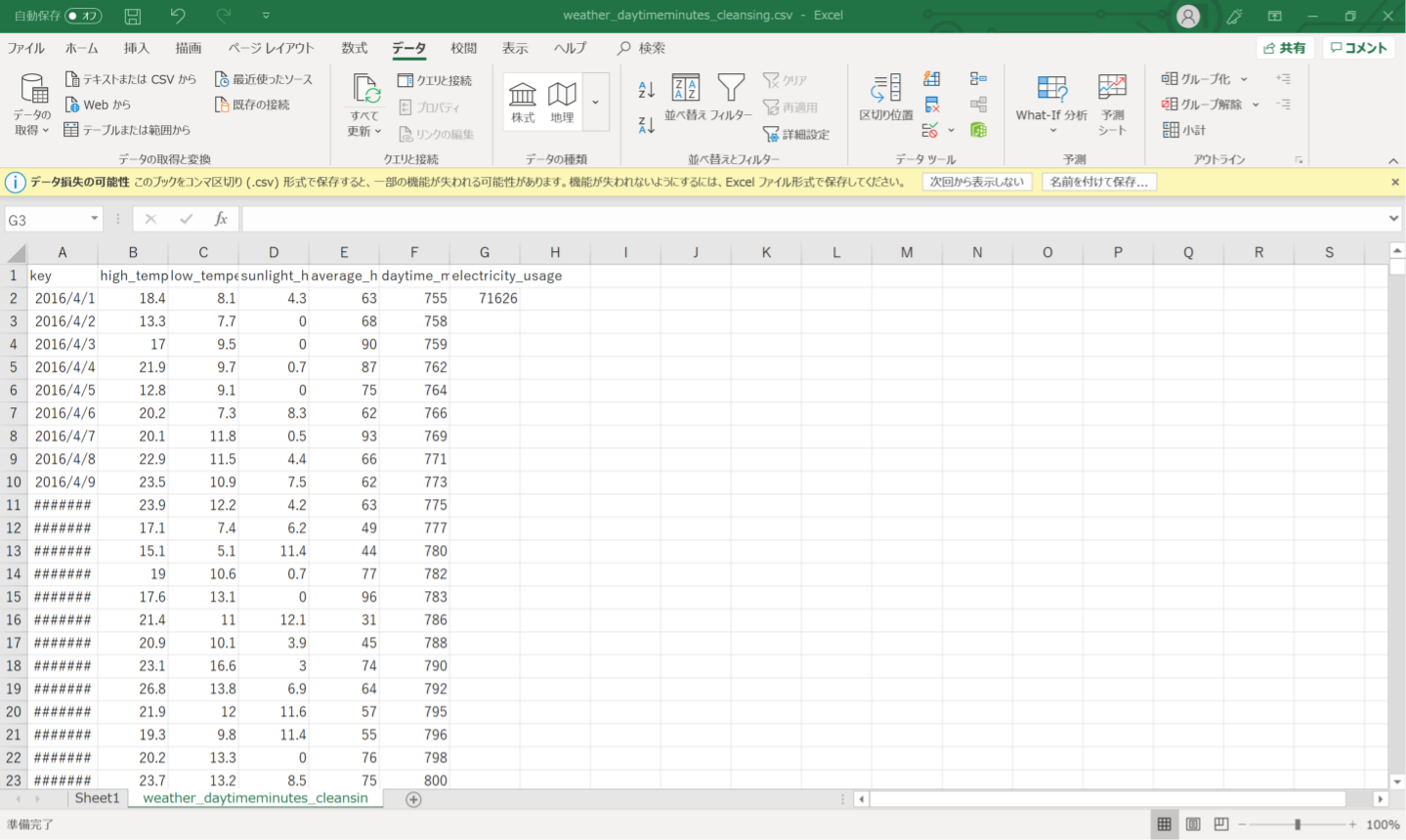1406x840 pixels.
Task: Click すべて更新 refresh icon
Action: [365, 89]
